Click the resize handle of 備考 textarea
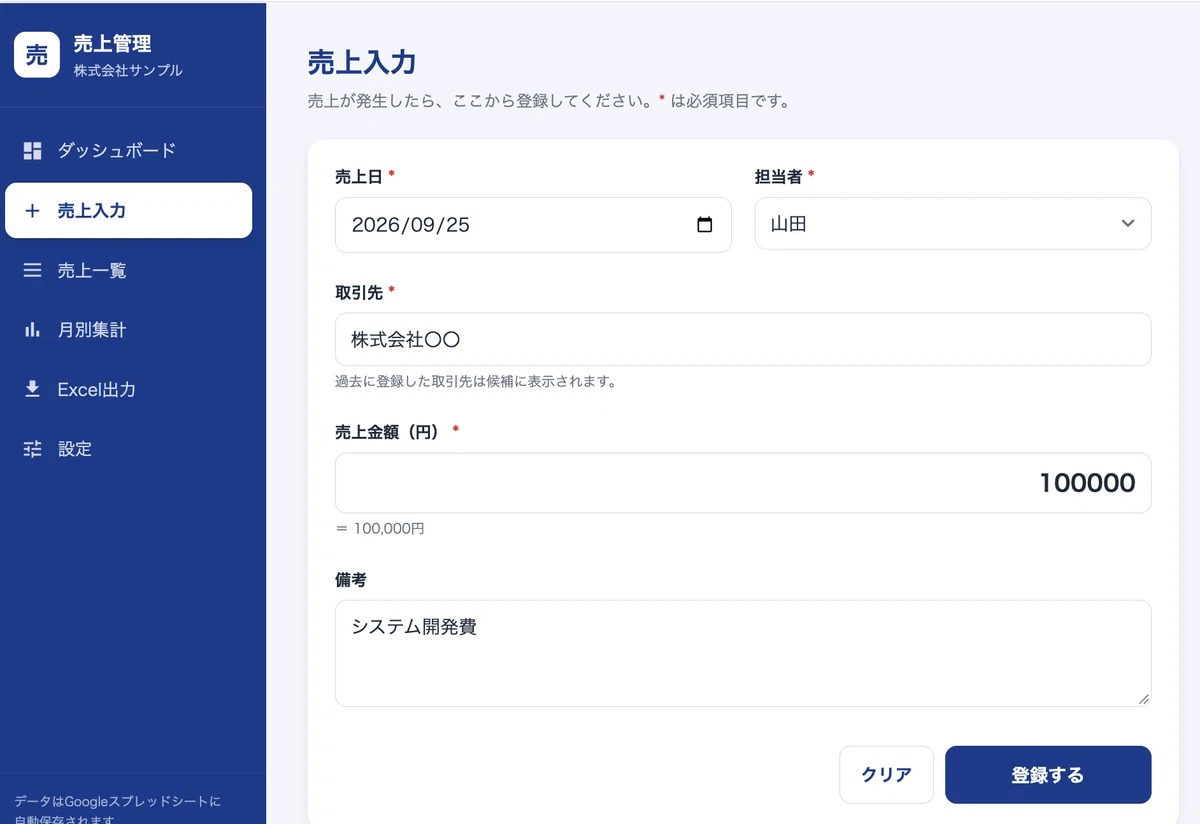The image size is (1200, 824). click(1144, 699)
